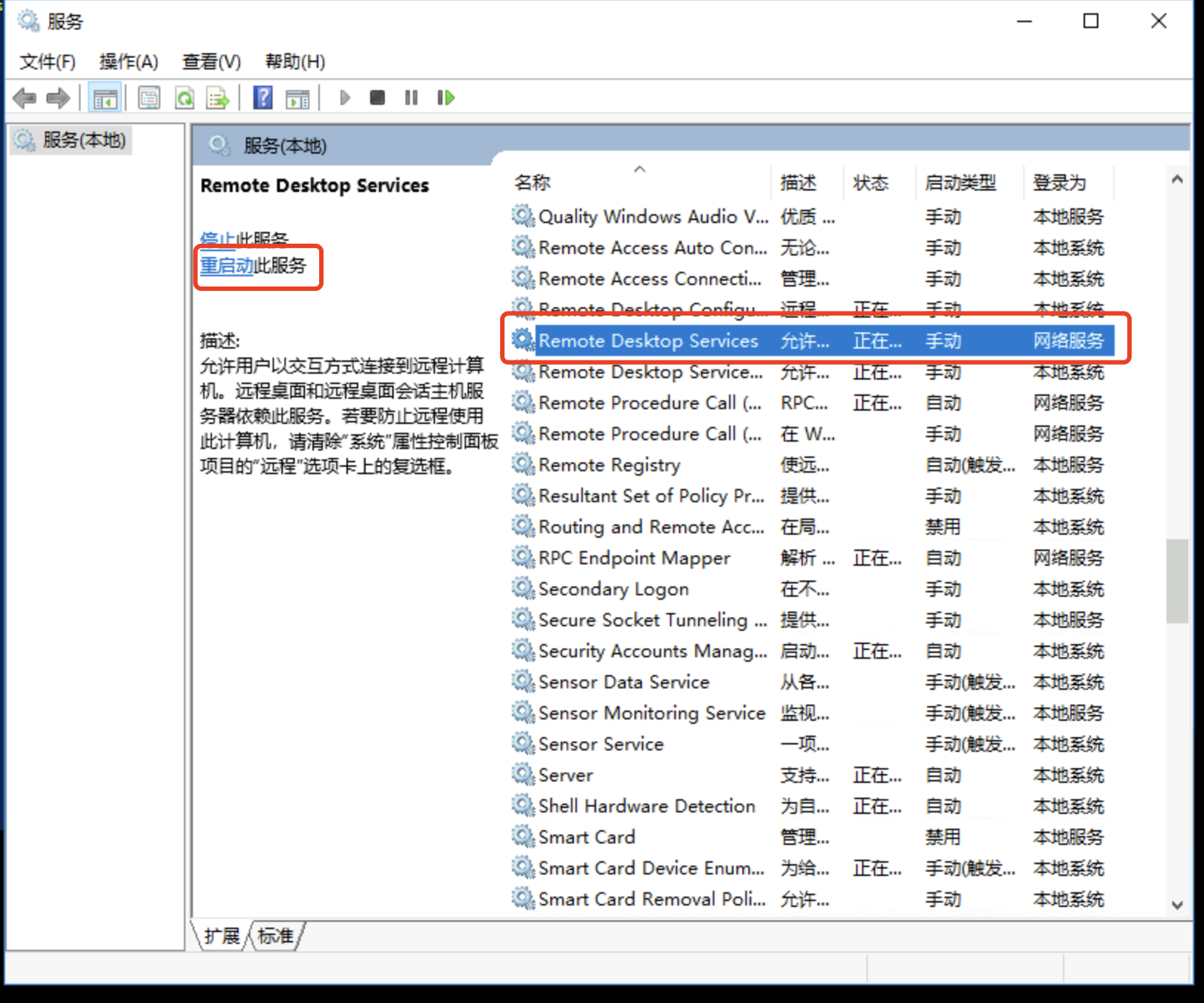Image resolution: width=1204 pixels, height=1003 pixels.
Task: Click the Back arrow in the toolbar
Action: click(x=24, y=97)
